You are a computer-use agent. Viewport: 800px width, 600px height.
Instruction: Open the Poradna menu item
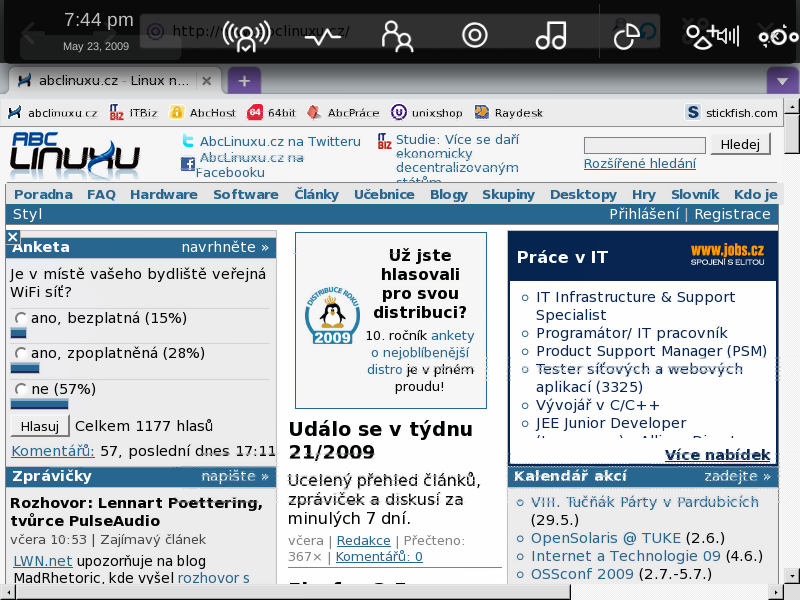pyautogui.click(x=43, y=194)
